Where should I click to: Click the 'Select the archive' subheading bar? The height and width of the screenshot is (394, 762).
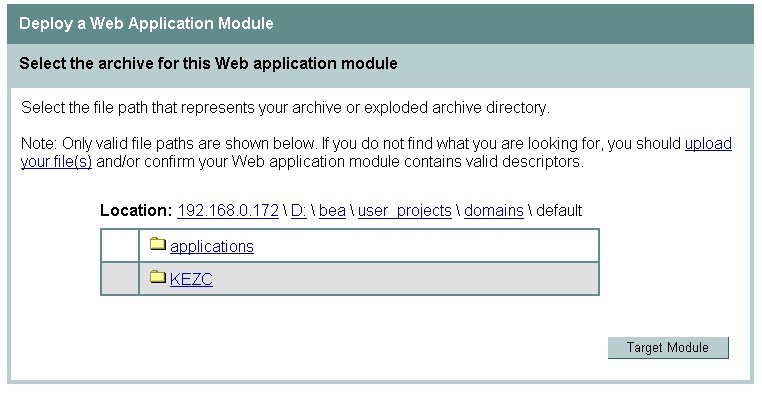tap(381, 64)
